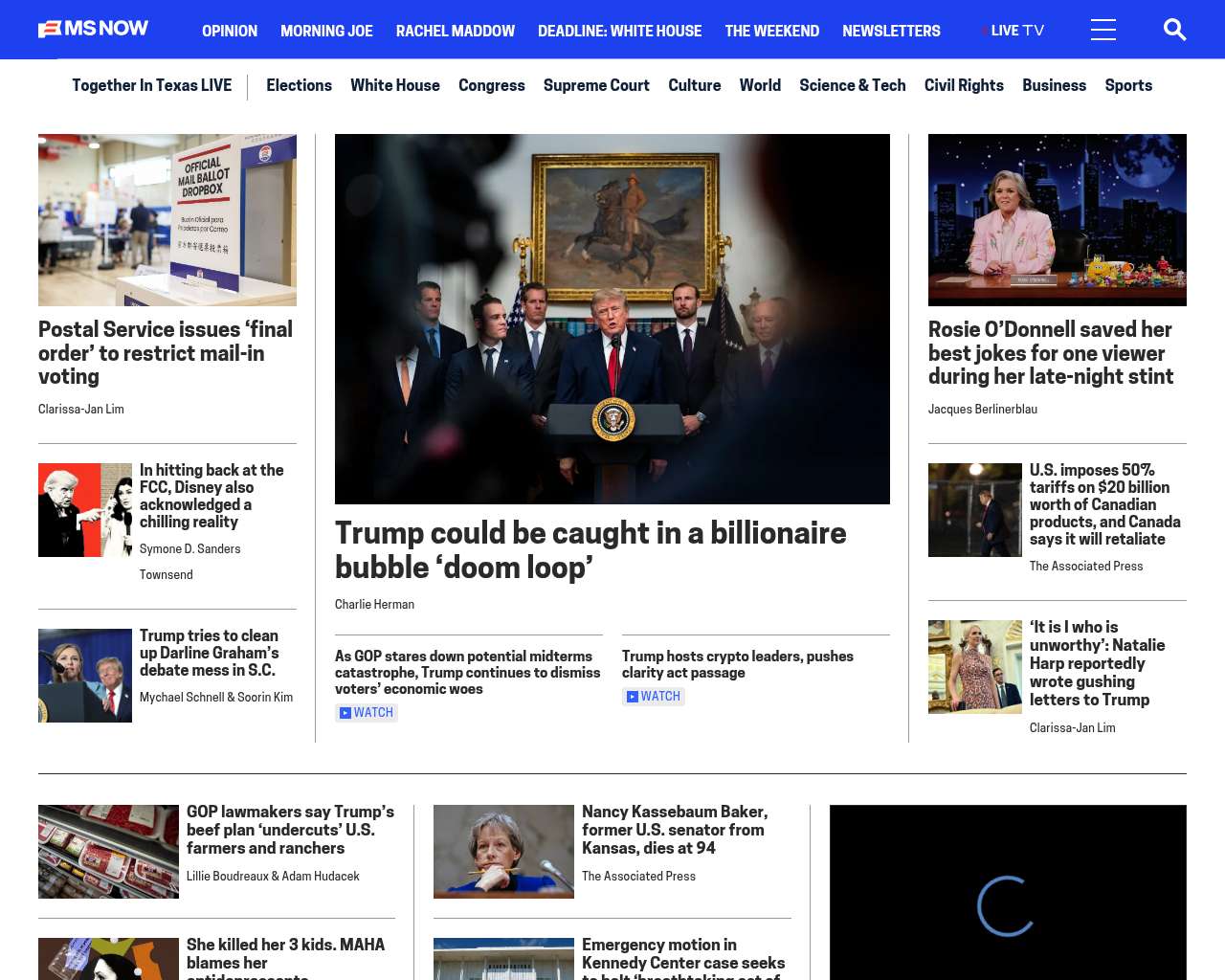The height and width of the screenshot is (980, 1225).
Task: Click The Associated Press under Kassebaum story
Action: click(638, 877)
